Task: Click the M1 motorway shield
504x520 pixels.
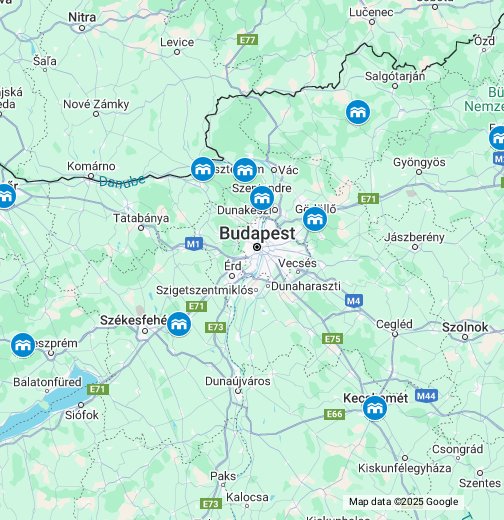Action: (194, 244)
